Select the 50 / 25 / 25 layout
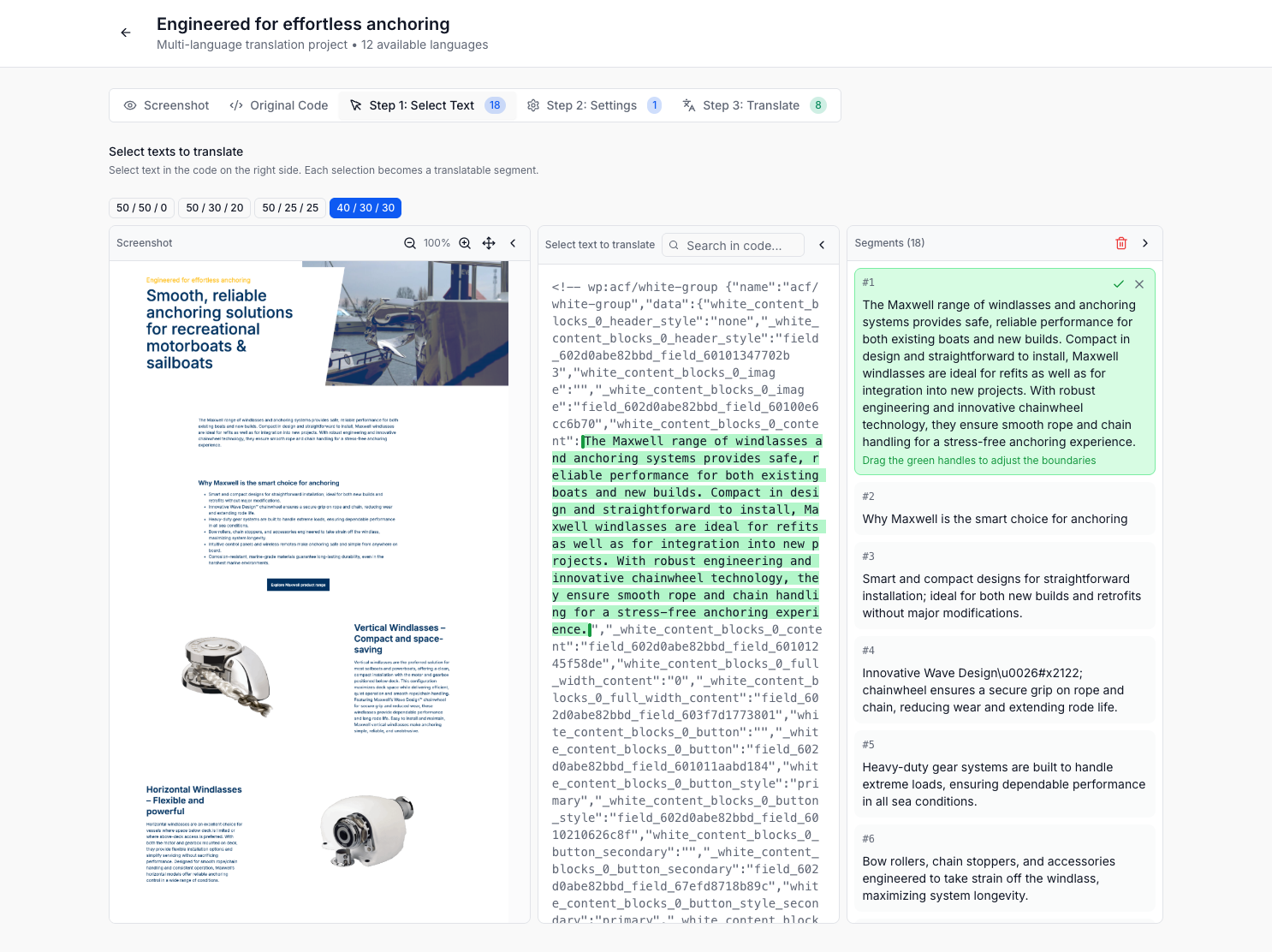The image size is (1272, 952). click(x=290, y=208)
